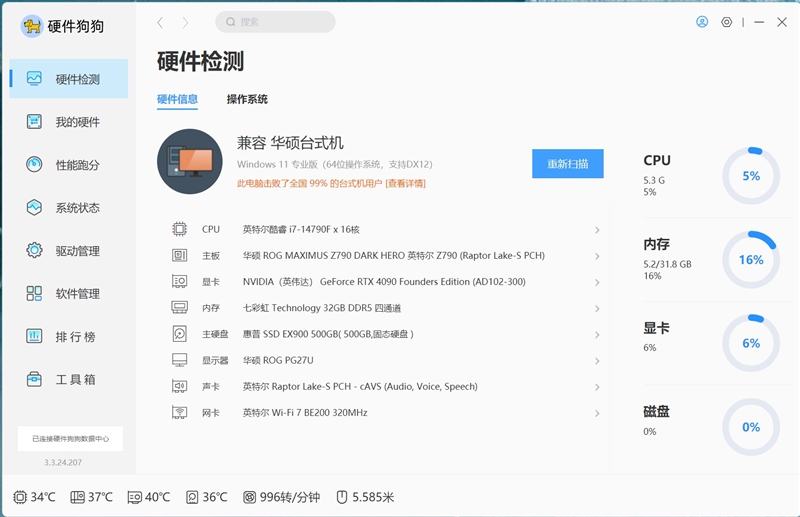Click the 显卡 graphics card icon
The width and height of the screenshot is (800, 517).
[x=180, y=281]
